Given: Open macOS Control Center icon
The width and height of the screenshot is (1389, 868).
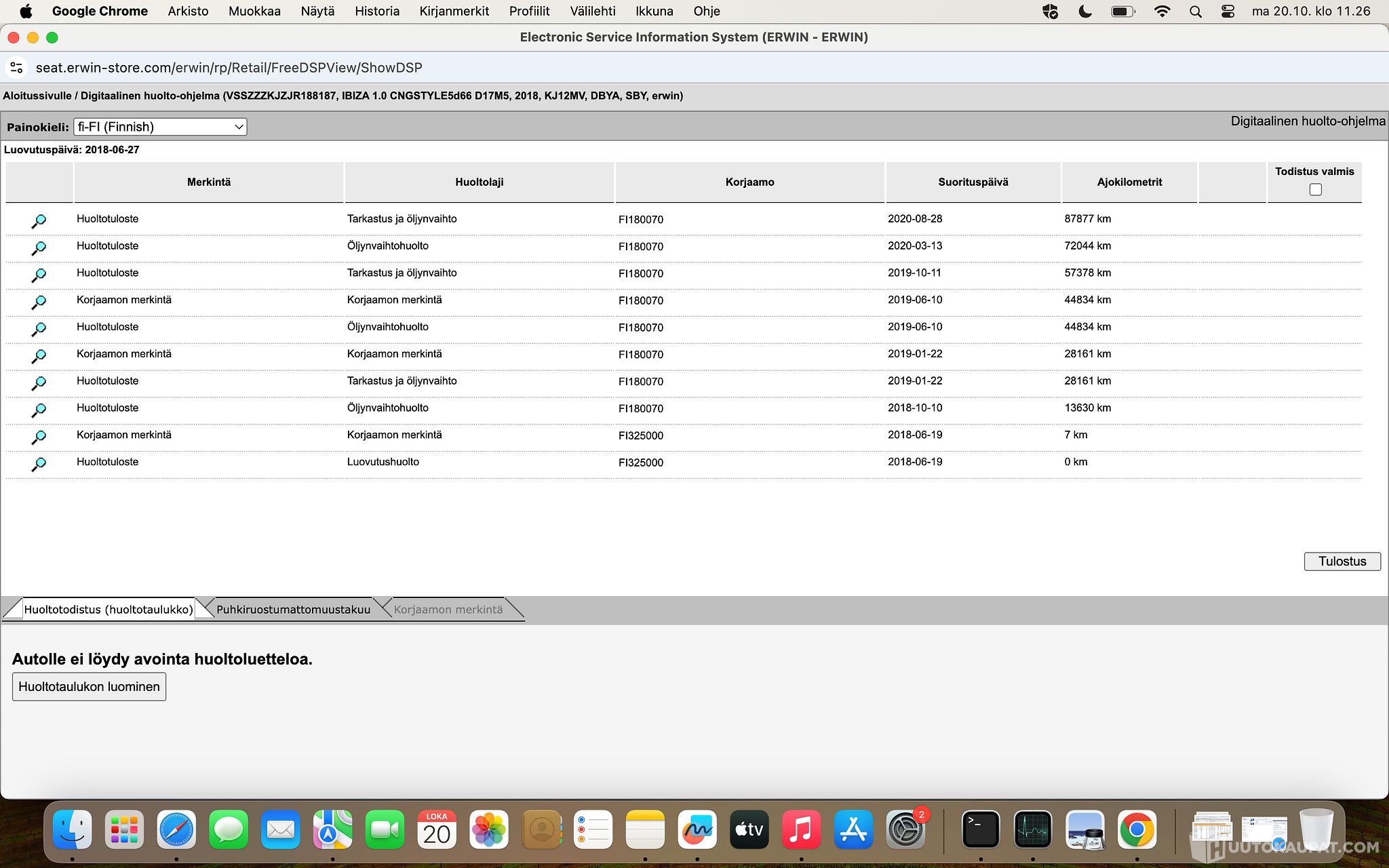Looking at the screenshot, I should 1228,12.
